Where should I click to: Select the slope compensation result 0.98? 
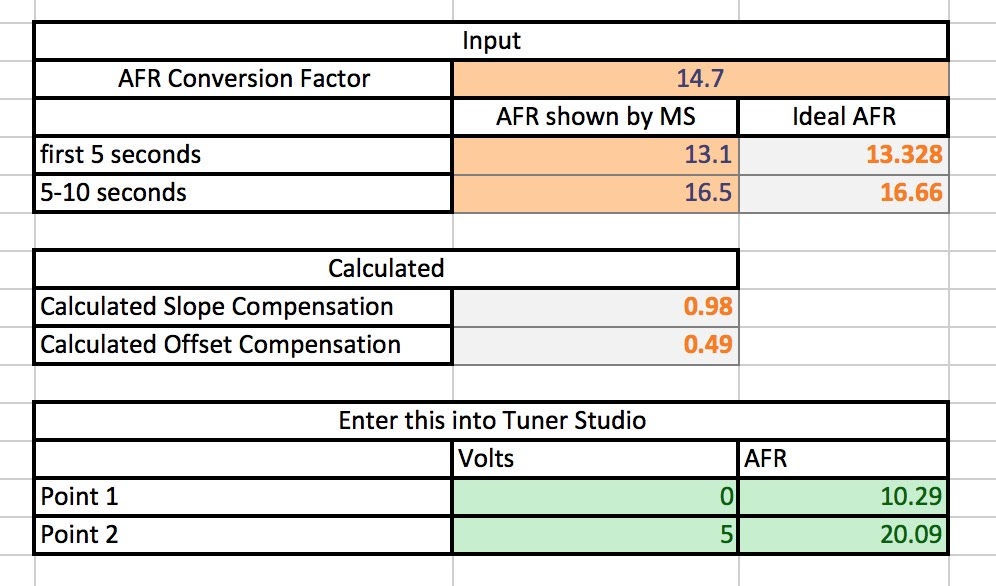click(x=595, y=306)
